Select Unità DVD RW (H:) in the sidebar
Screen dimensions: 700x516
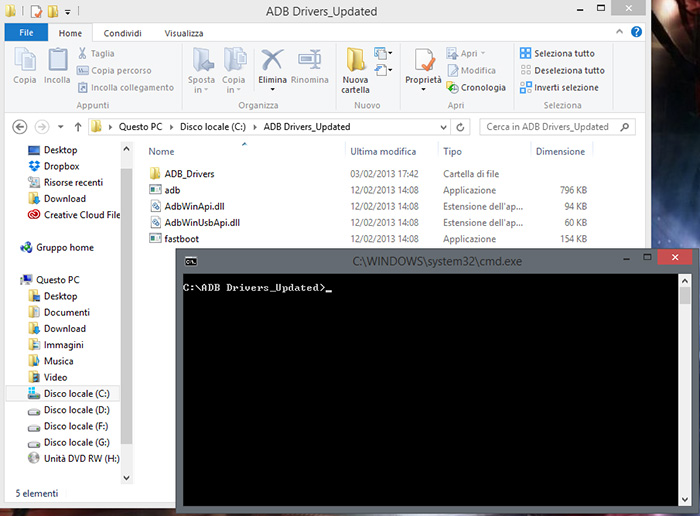pos(74,458)
